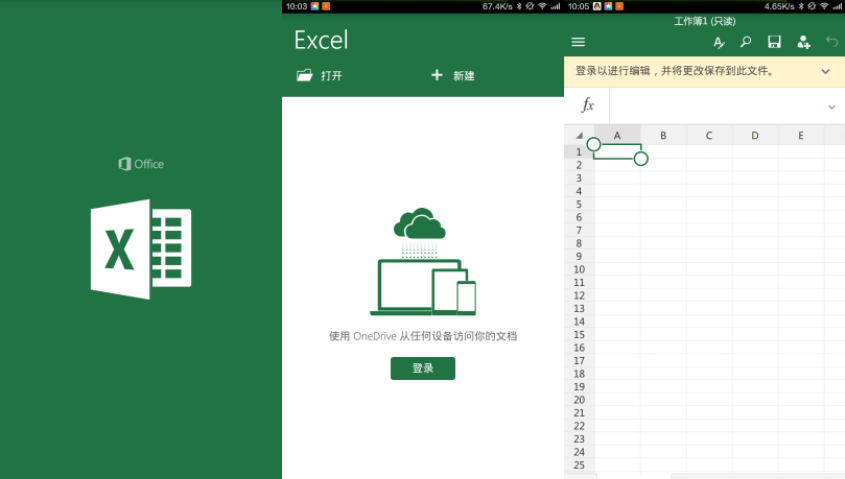The width and height of the screenshot is (845, 479).
Task: Tap the Office logo on splash screen
Action: (141, 164)
